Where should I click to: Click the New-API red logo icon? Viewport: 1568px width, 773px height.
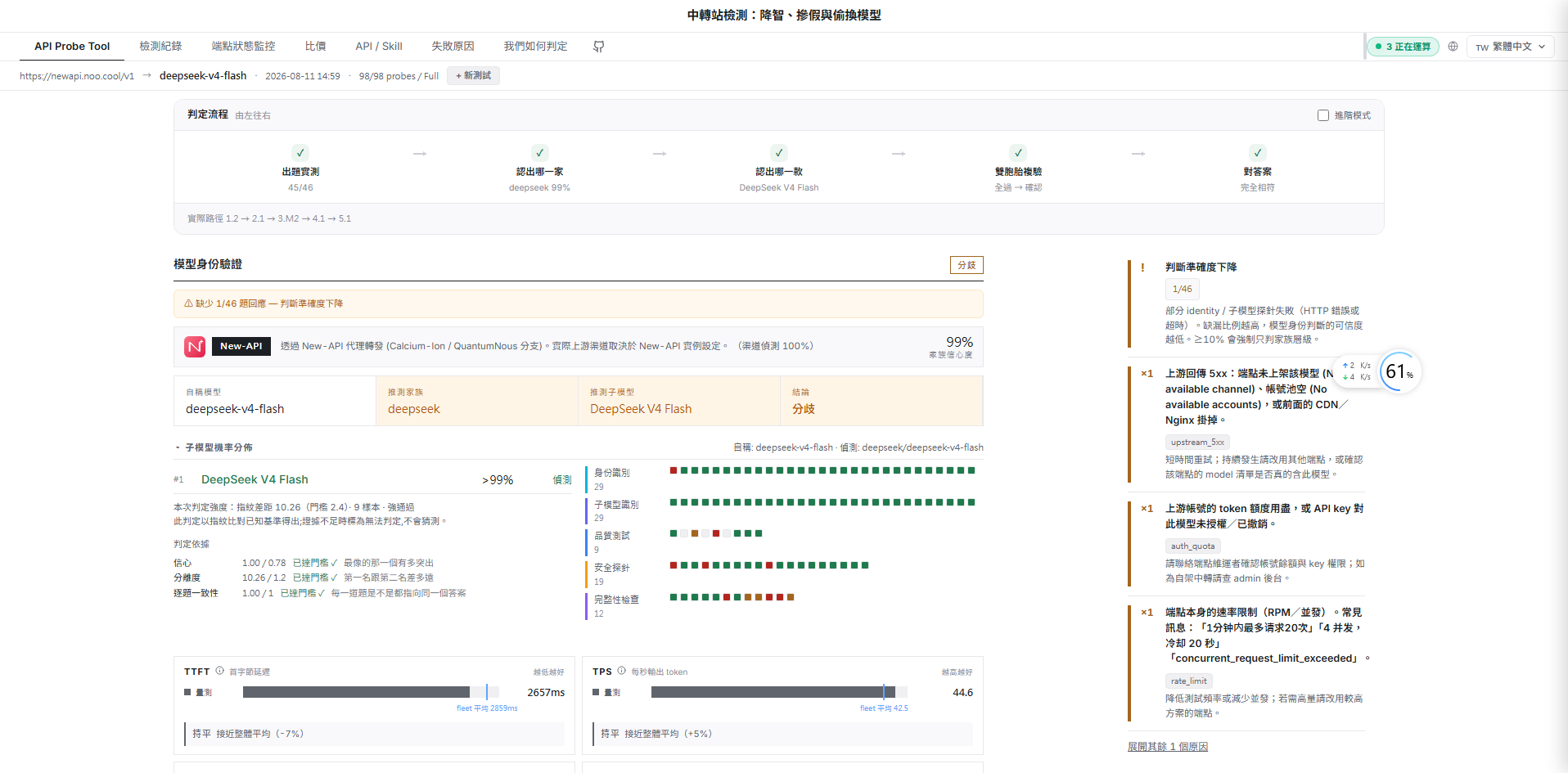tap(195, 347)
